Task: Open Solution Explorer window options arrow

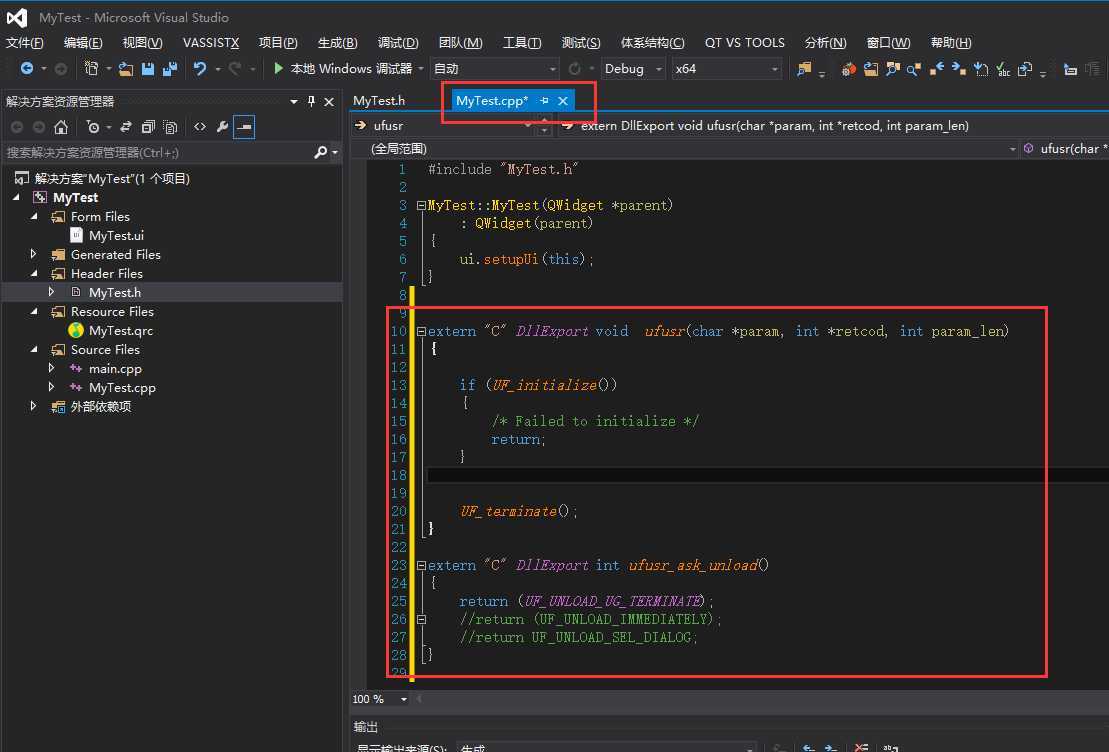Action: point(294,102)
